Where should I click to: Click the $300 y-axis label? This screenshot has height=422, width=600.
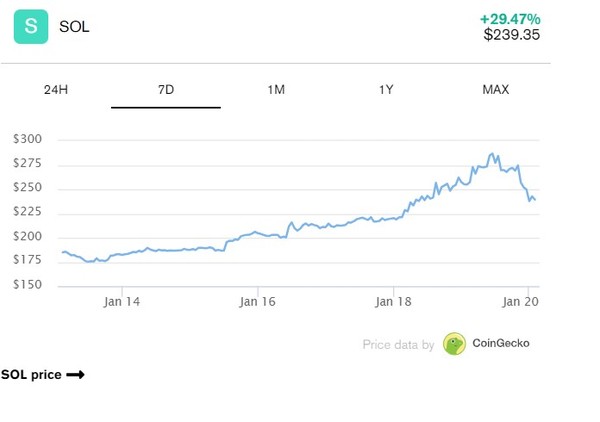coord(27,139)
